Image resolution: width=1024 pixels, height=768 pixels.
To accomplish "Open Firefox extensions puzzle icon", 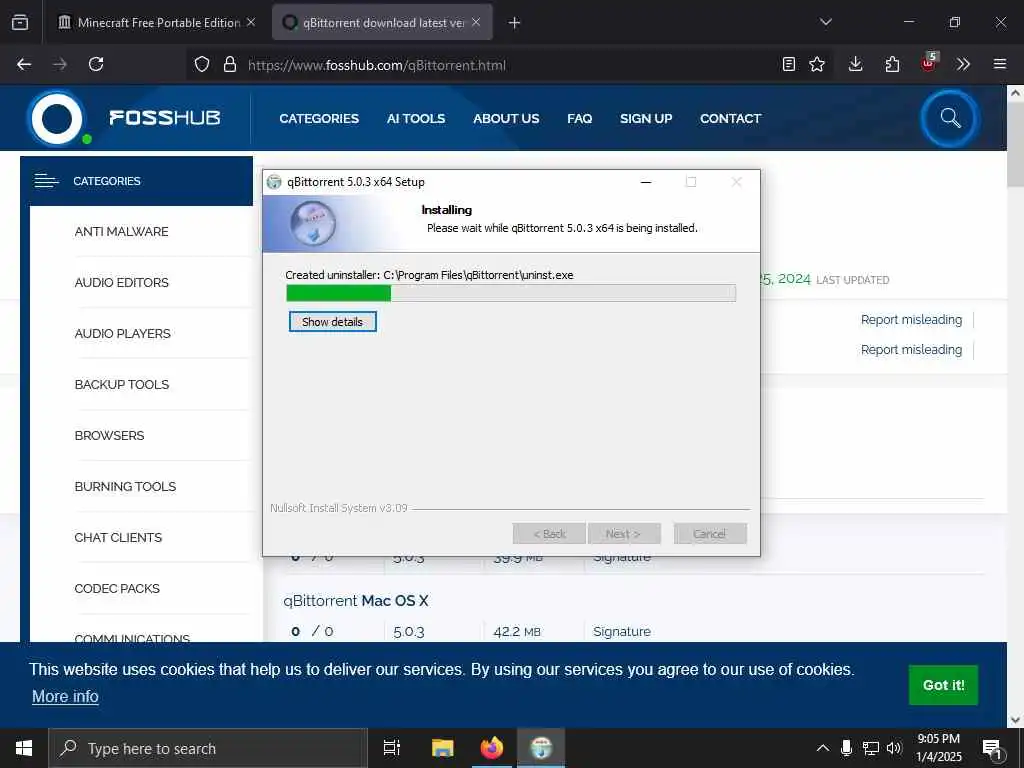I will coord(892,64).
